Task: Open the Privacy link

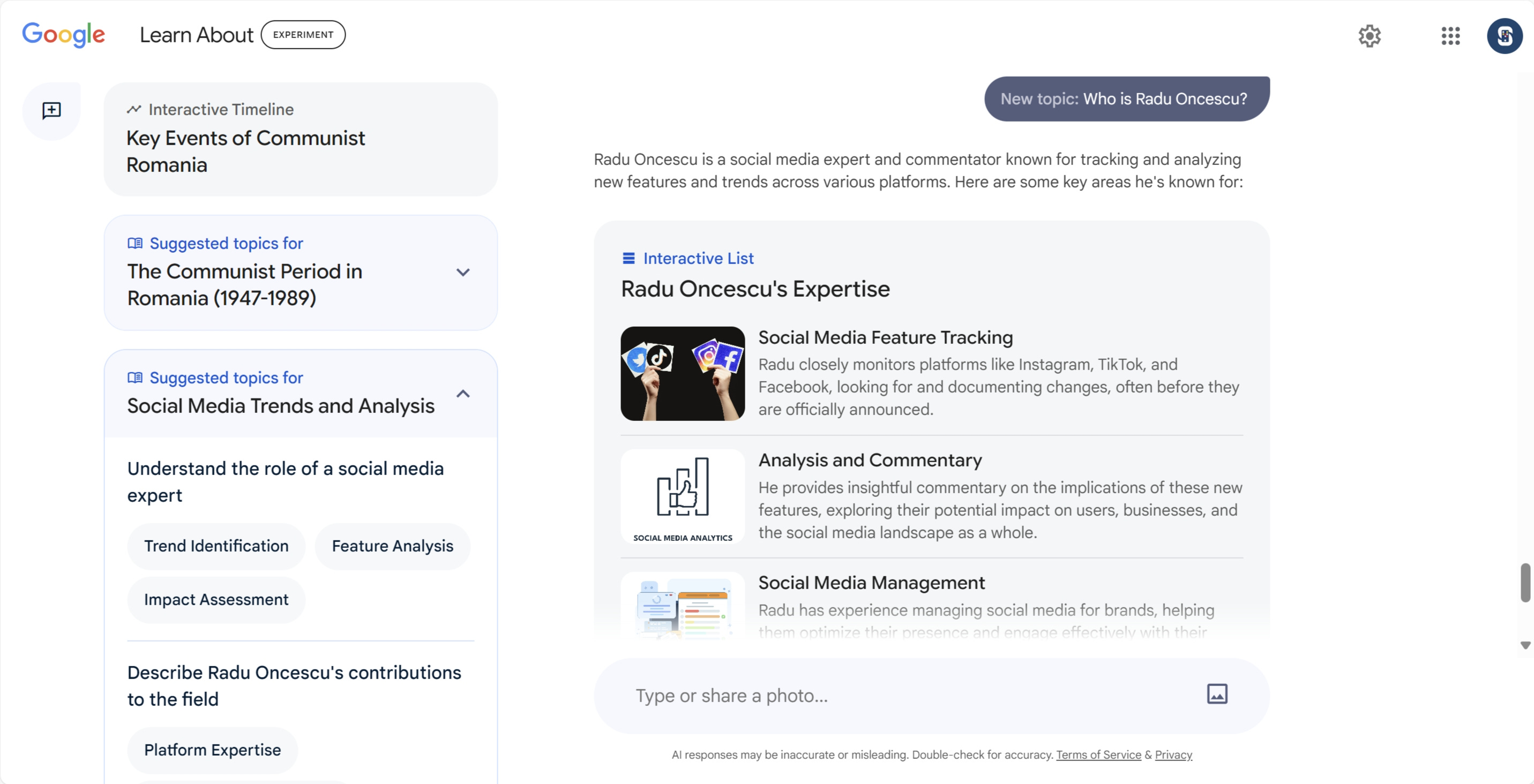Action: tap(1173, 755)
